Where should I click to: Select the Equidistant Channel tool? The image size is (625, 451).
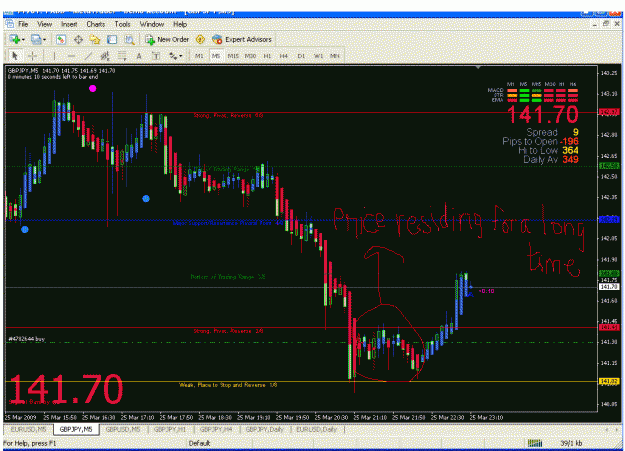tap(105, 56)
